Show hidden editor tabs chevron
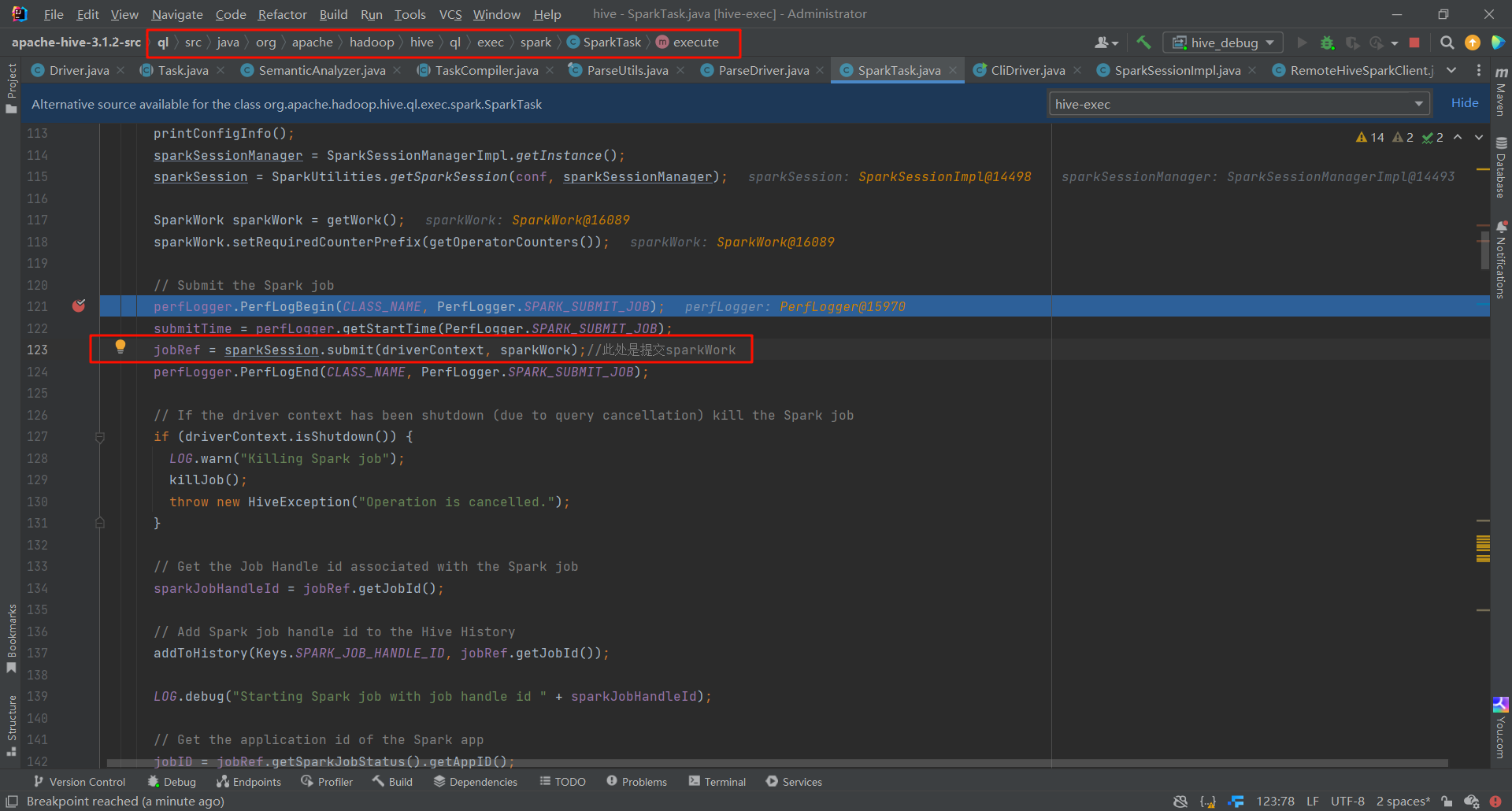The image size is (1512, 811). [1451, 70]
